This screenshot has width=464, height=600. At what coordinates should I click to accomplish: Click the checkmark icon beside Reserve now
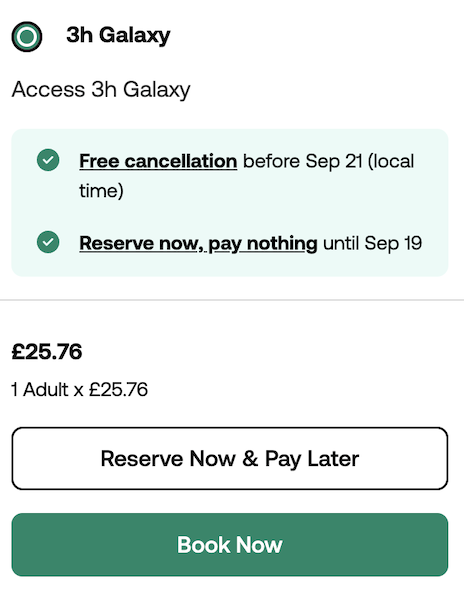[48, 242]
